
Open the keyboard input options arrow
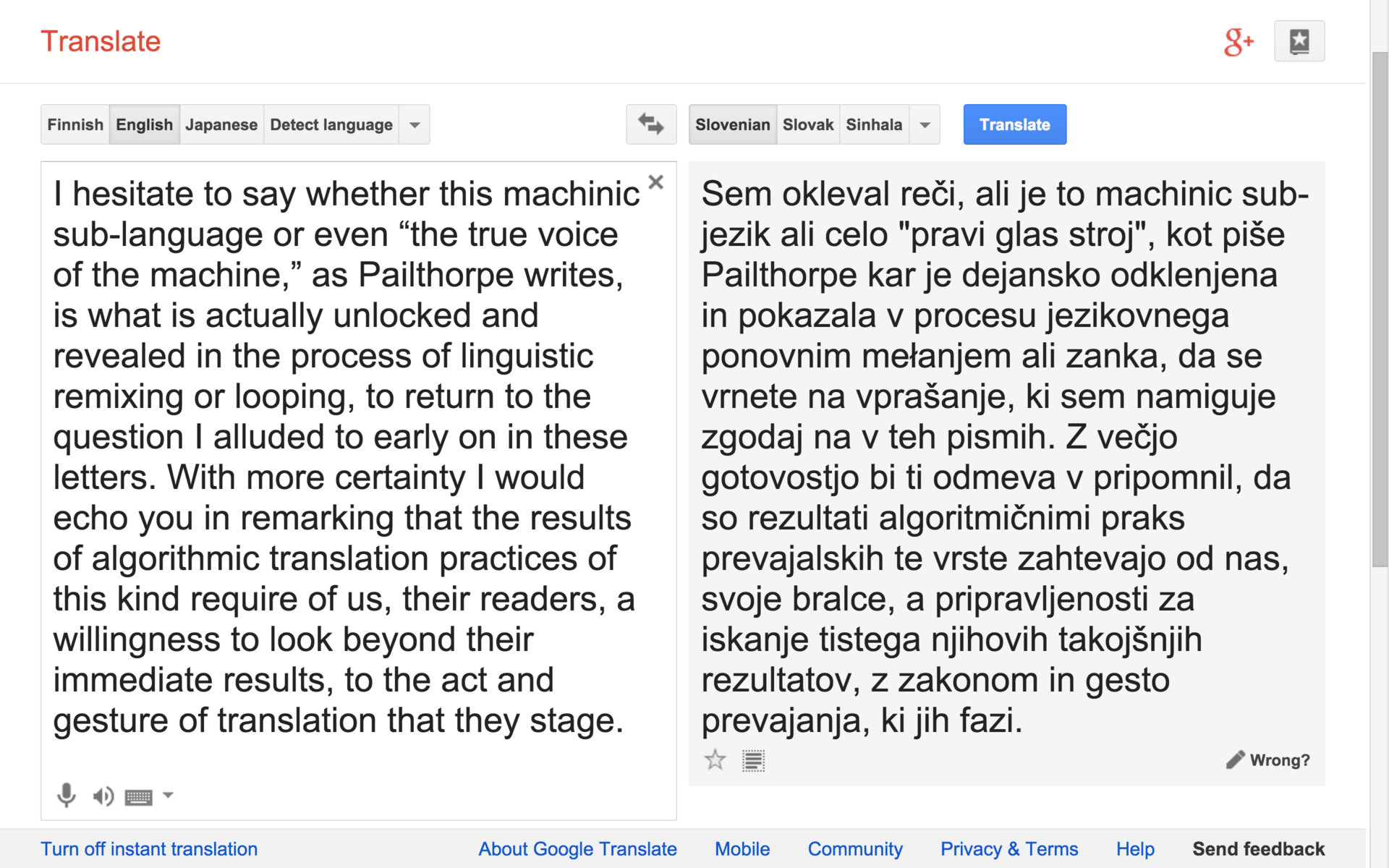[168, 796]
